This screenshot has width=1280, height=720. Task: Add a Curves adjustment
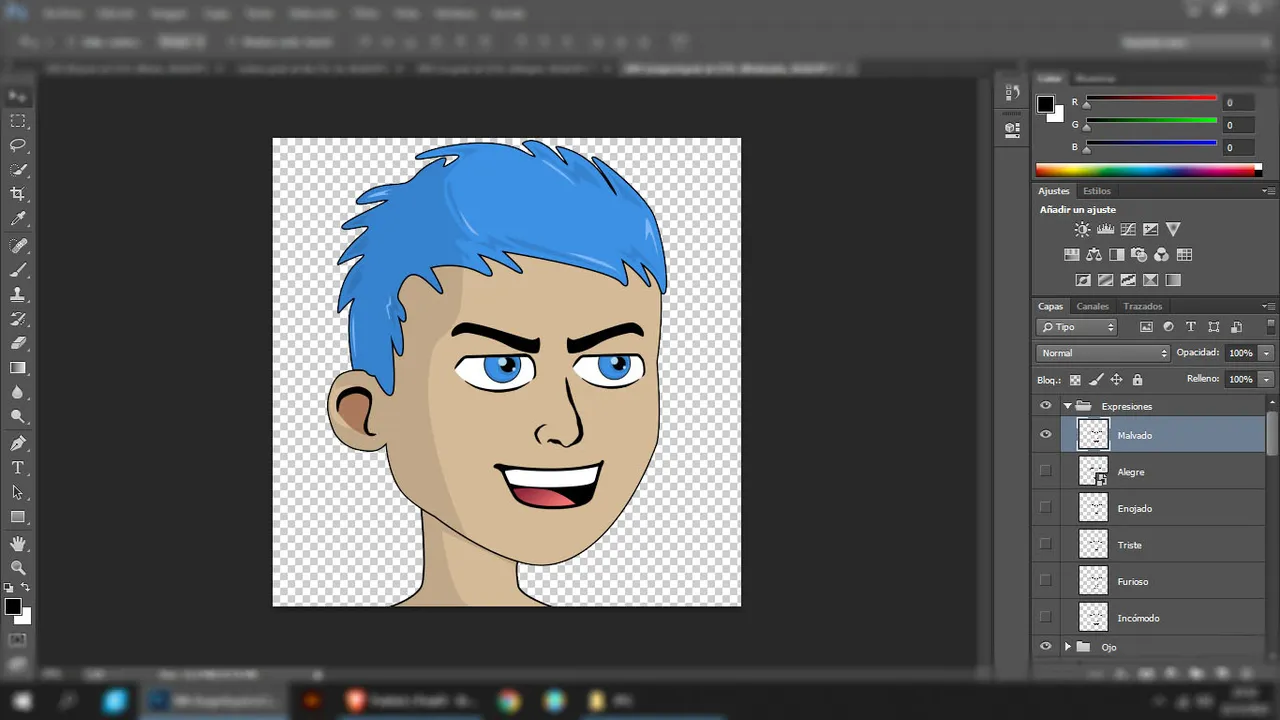point(1128,229)
